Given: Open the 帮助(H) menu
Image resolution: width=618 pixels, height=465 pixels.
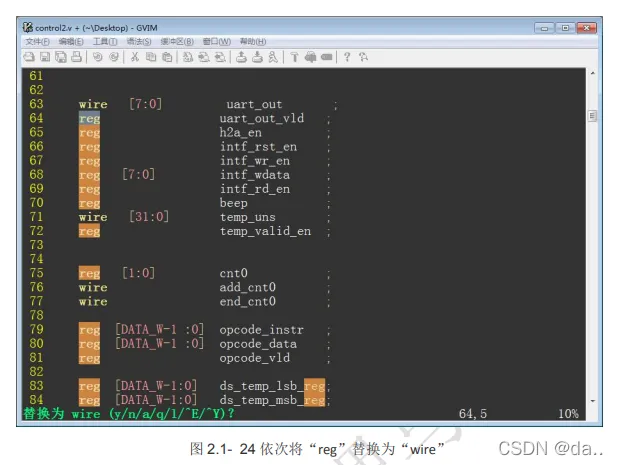Looking at the screenshot, I should [x=253, y=41].
